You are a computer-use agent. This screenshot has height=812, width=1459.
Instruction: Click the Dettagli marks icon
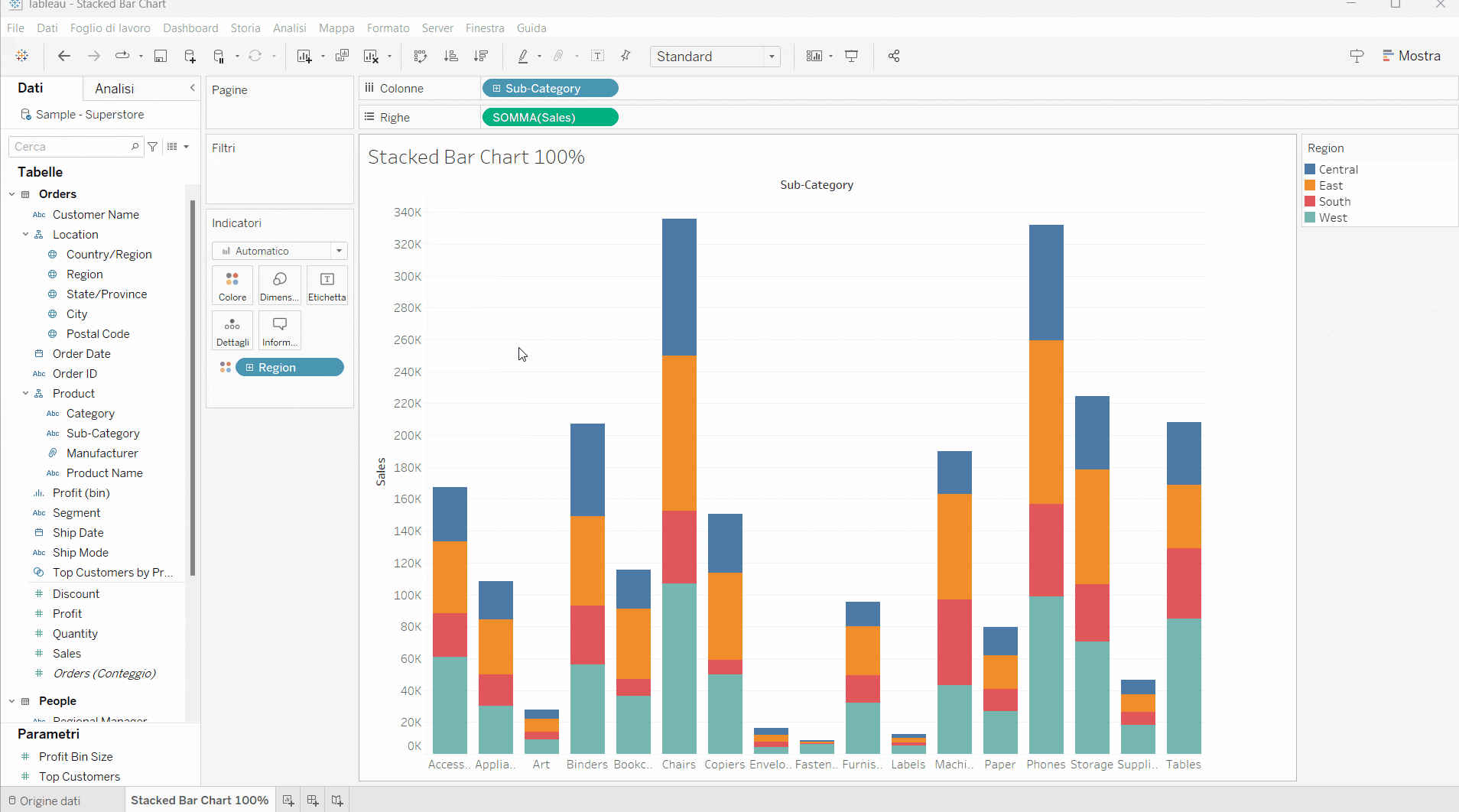(232, 330)
